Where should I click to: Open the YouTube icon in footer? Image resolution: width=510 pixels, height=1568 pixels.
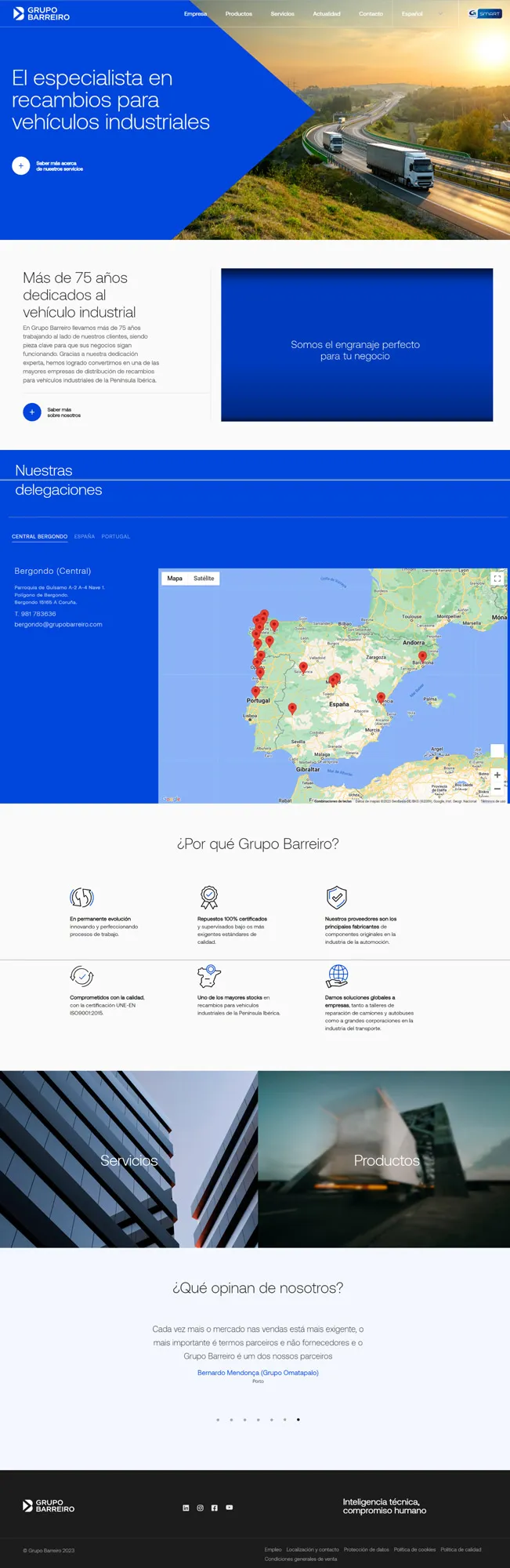pos(229,1508)
